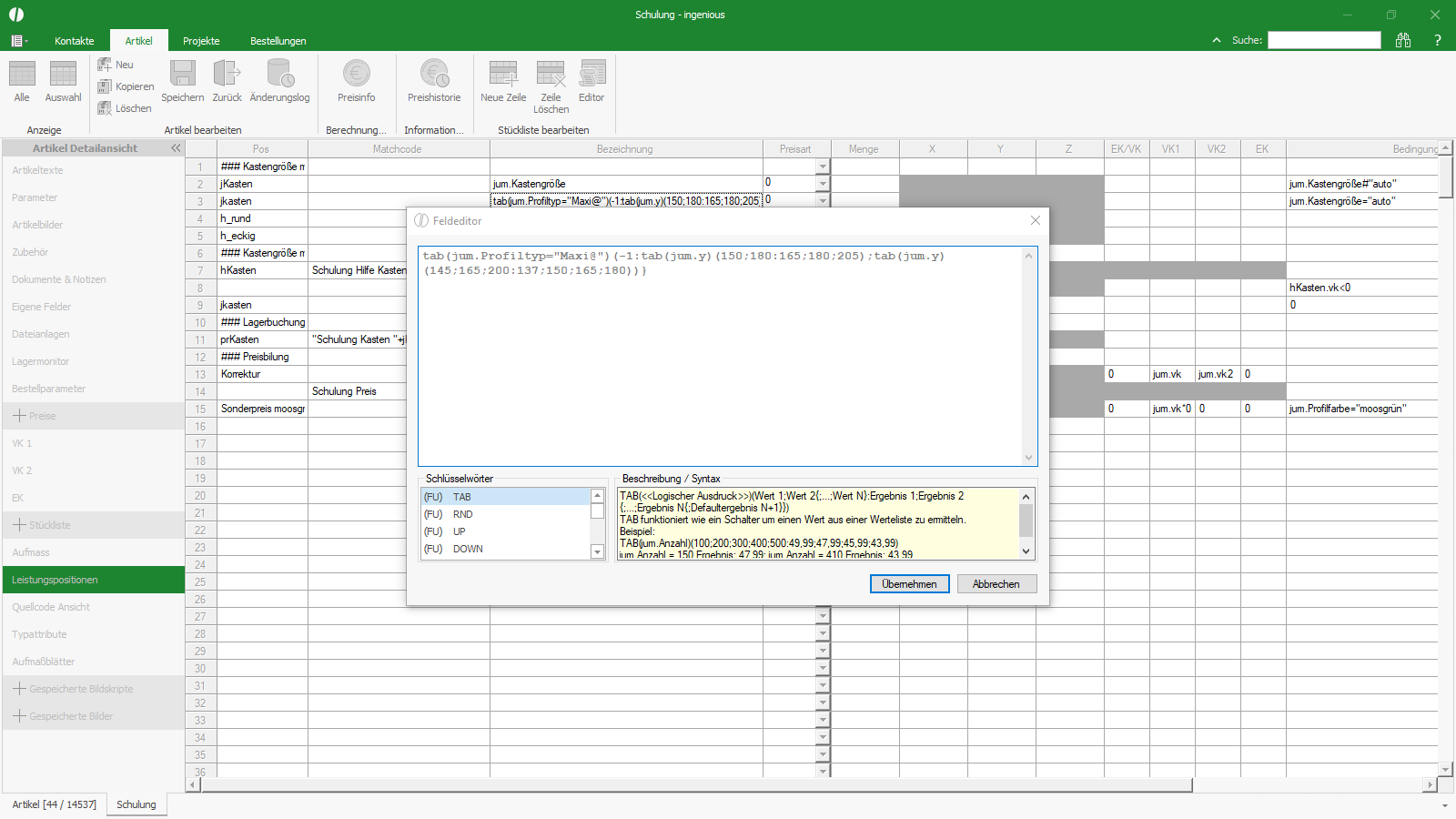Open Preisart dropdown in row 30
This screenshot has width=1456, height=819.
pos(823,668)
